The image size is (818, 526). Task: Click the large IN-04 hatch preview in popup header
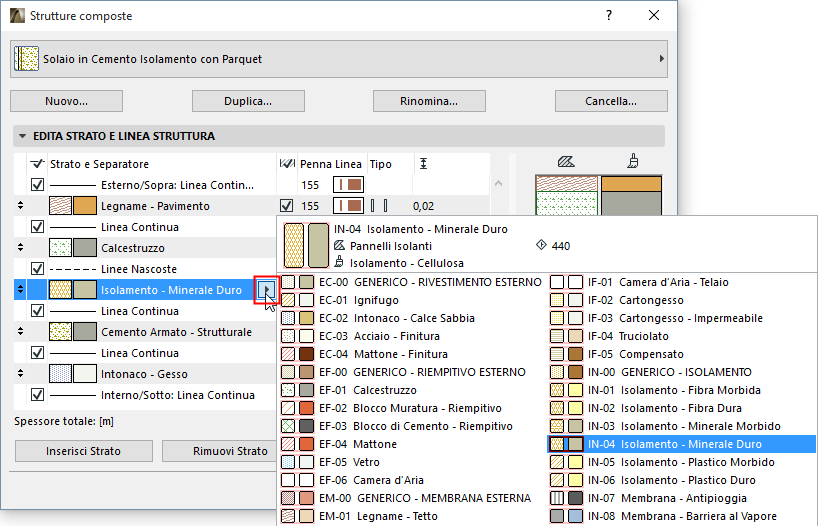point(294,245)
